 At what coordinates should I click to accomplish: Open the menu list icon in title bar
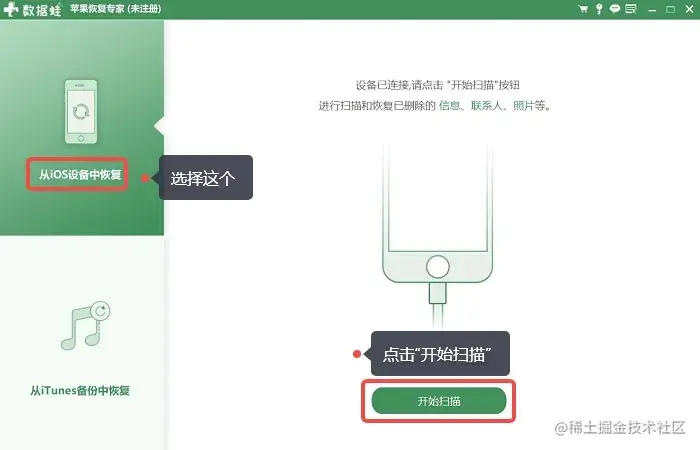click(x=631, y=9)
